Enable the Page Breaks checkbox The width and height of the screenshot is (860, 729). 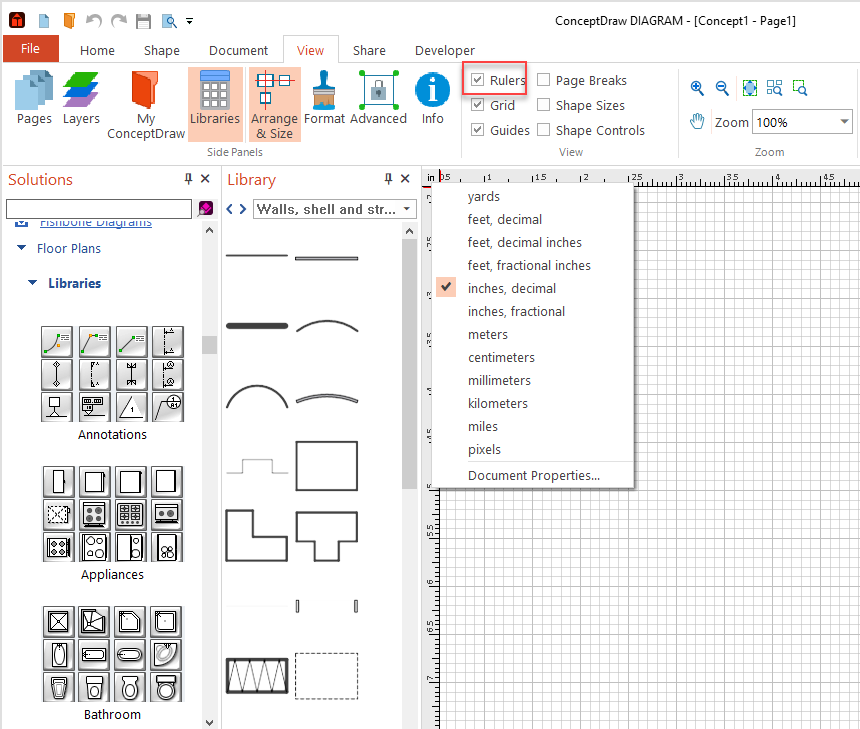pos(544,80)
